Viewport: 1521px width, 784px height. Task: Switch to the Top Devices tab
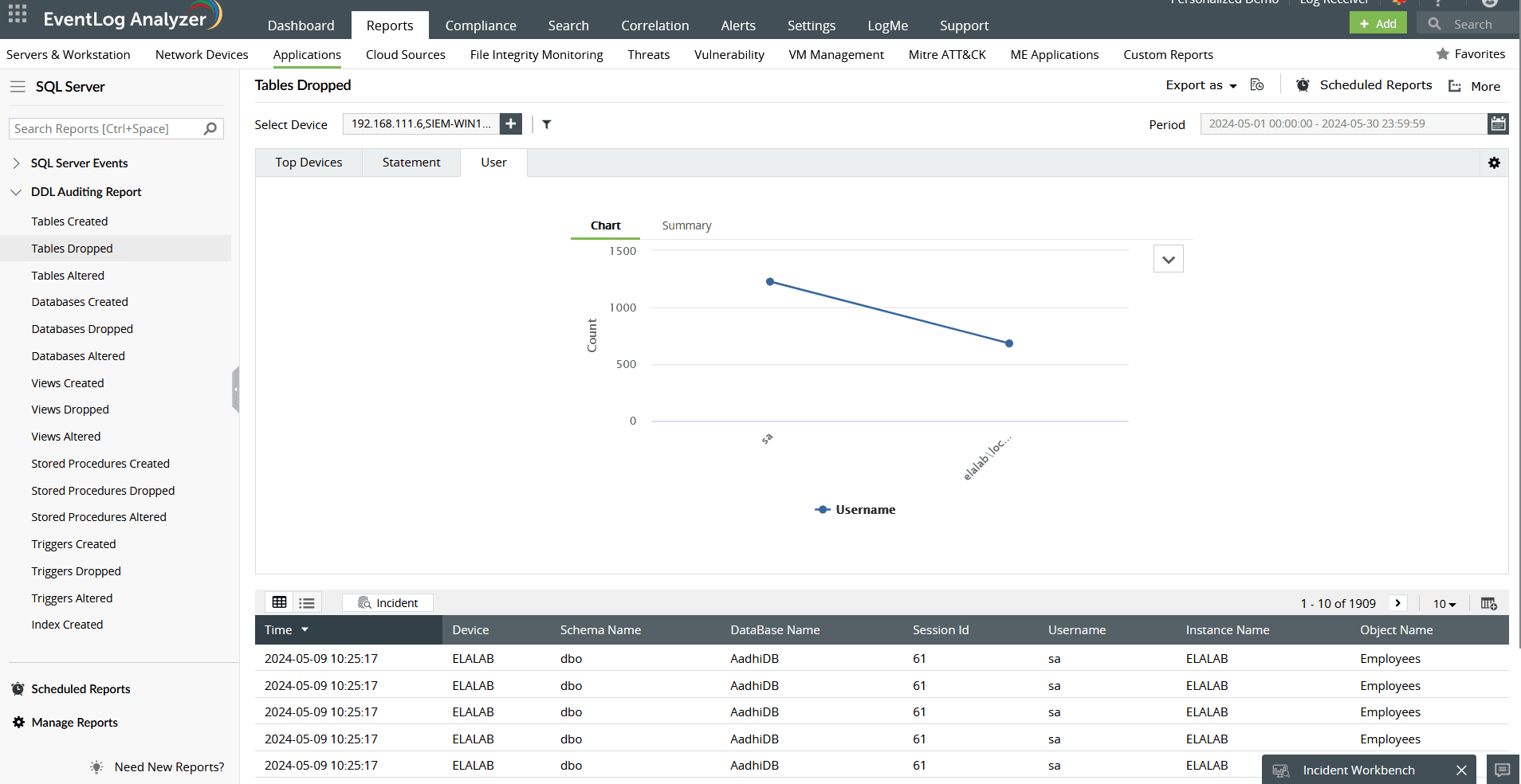[309, 163]
